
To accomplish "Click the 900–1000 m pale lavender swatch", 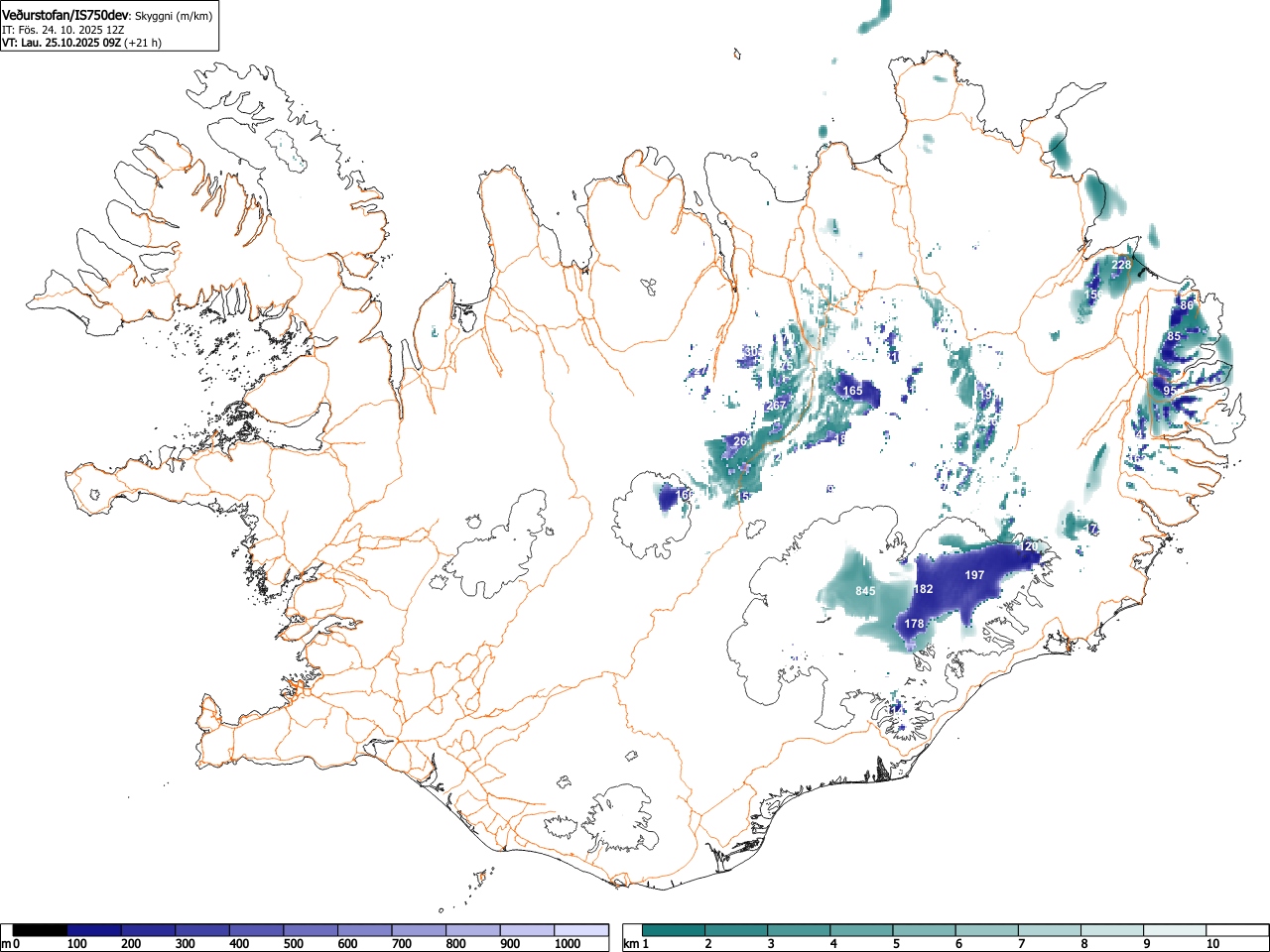I will 527,930.
